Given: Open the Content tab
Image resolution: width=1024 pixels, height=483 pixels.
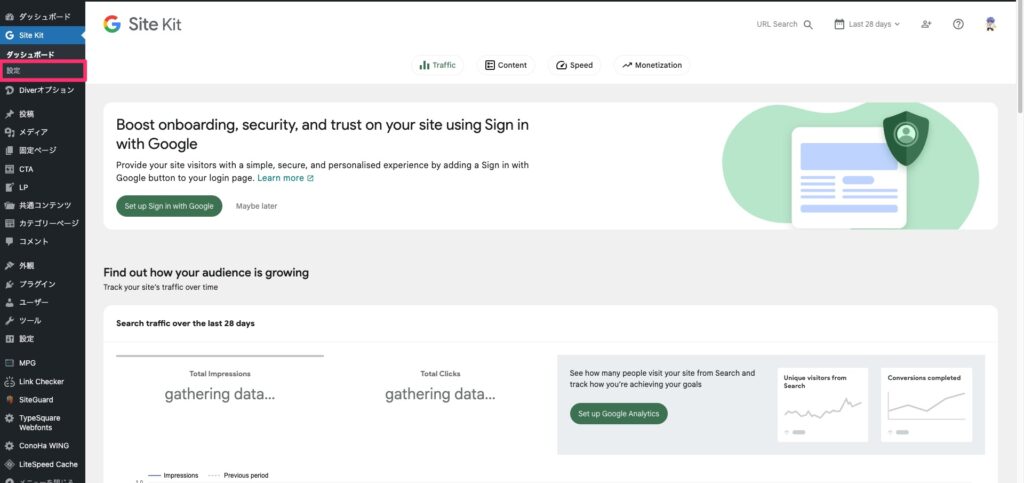Looking at the screenshot, I should point(506,65).
